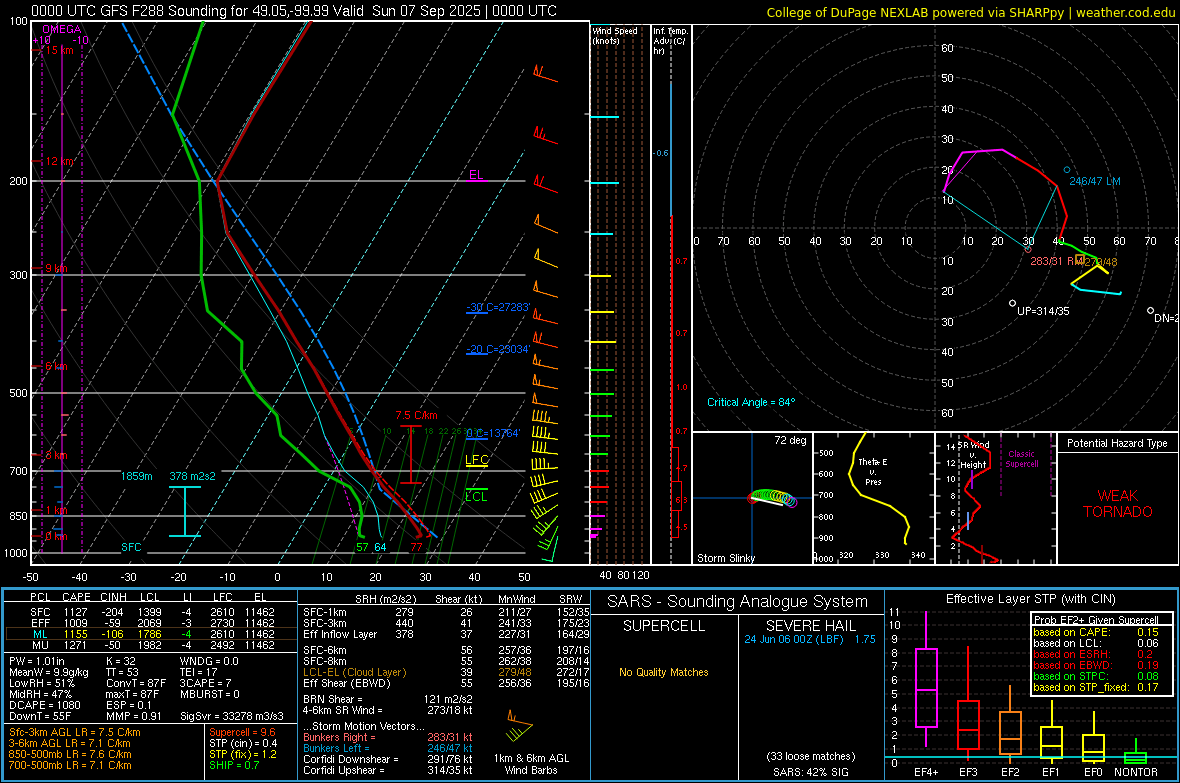Viewport: 1180px width, 783px height.
Task: Click the 'Critical Angle = 84°' text
Action: [751, 402]
